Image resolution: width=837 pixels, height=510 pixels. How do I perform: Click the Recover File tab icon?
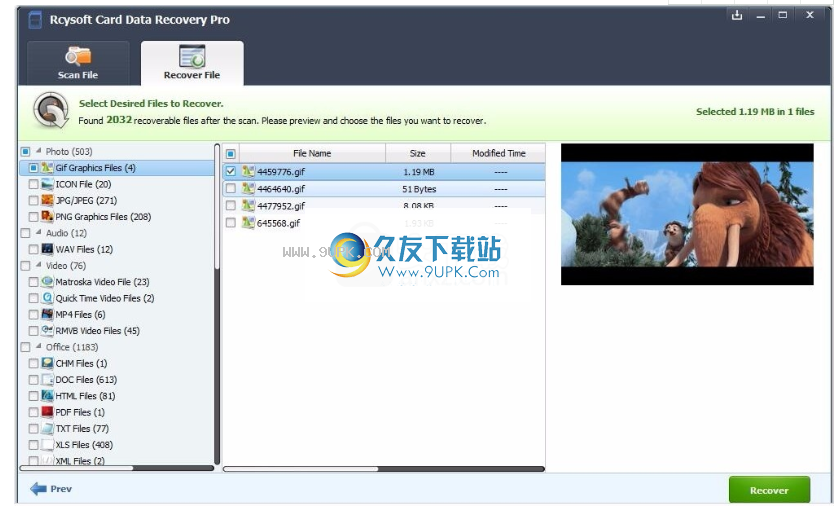[x=192, y=57]
